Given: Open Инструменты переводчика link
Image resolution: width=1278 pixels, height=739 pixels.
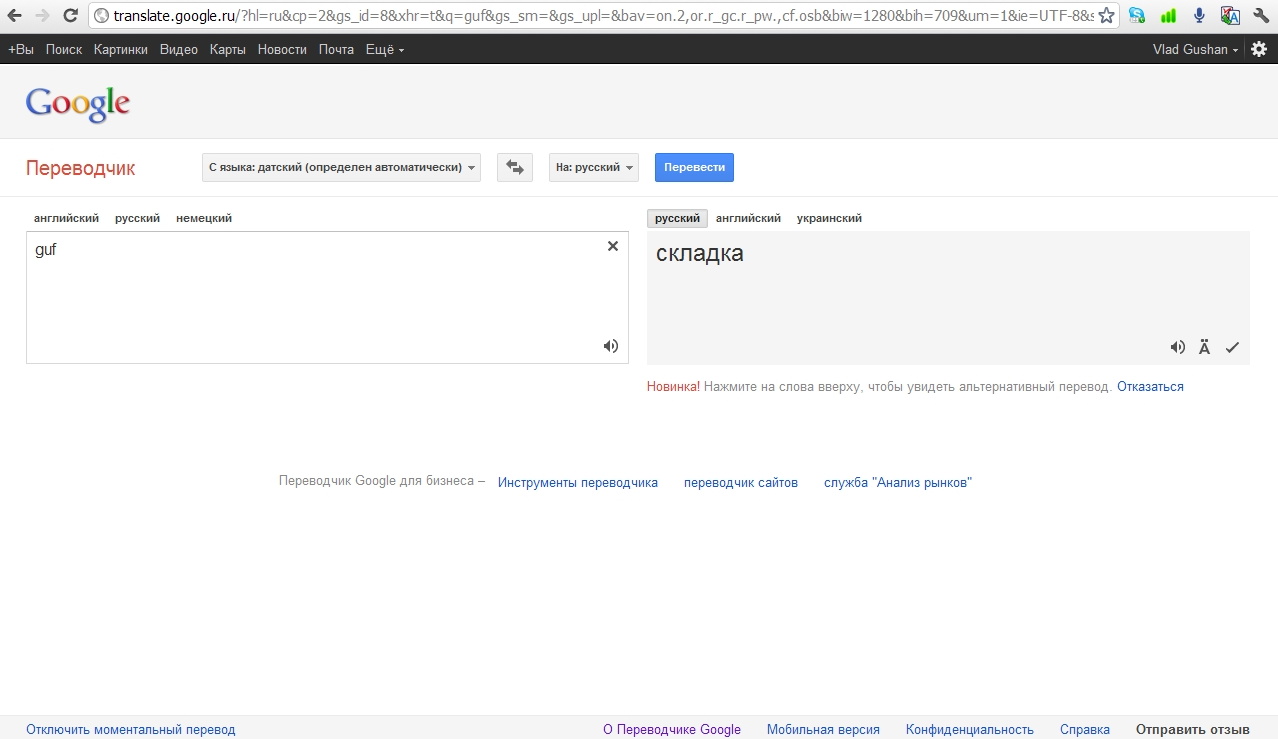Looking at the screenshot, I should pos(578,482).
